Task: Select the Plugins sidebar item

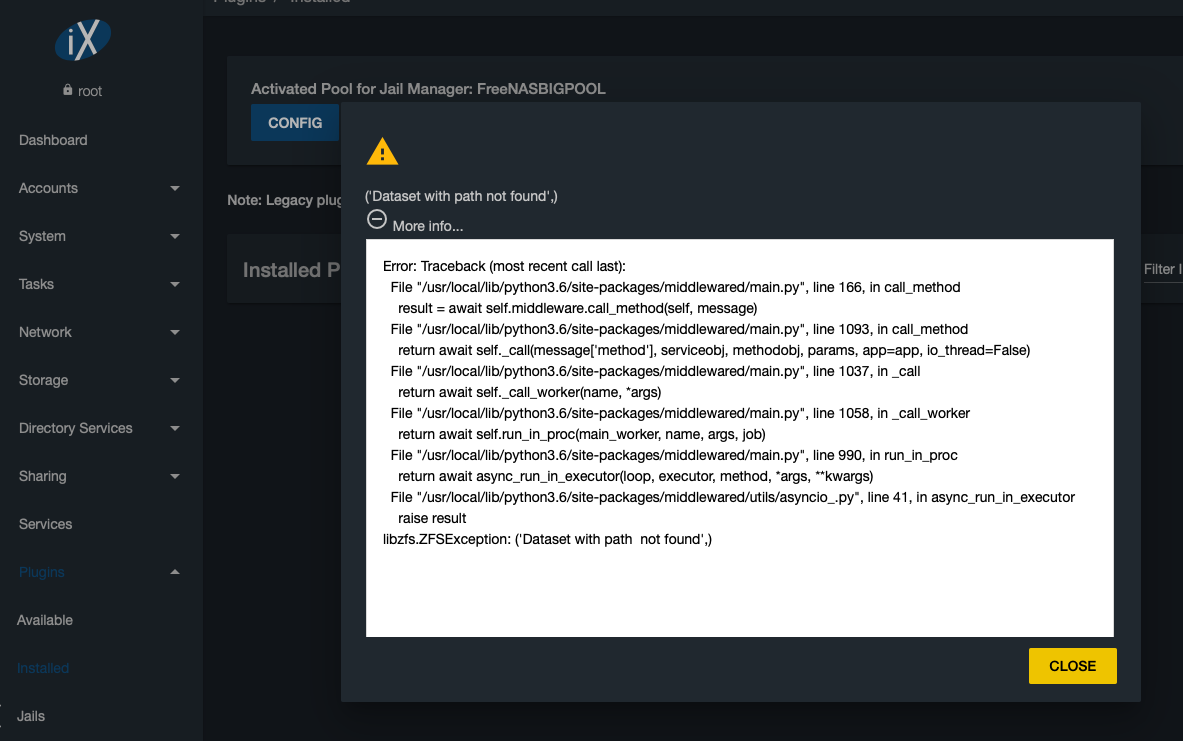Action: (41, 572)
